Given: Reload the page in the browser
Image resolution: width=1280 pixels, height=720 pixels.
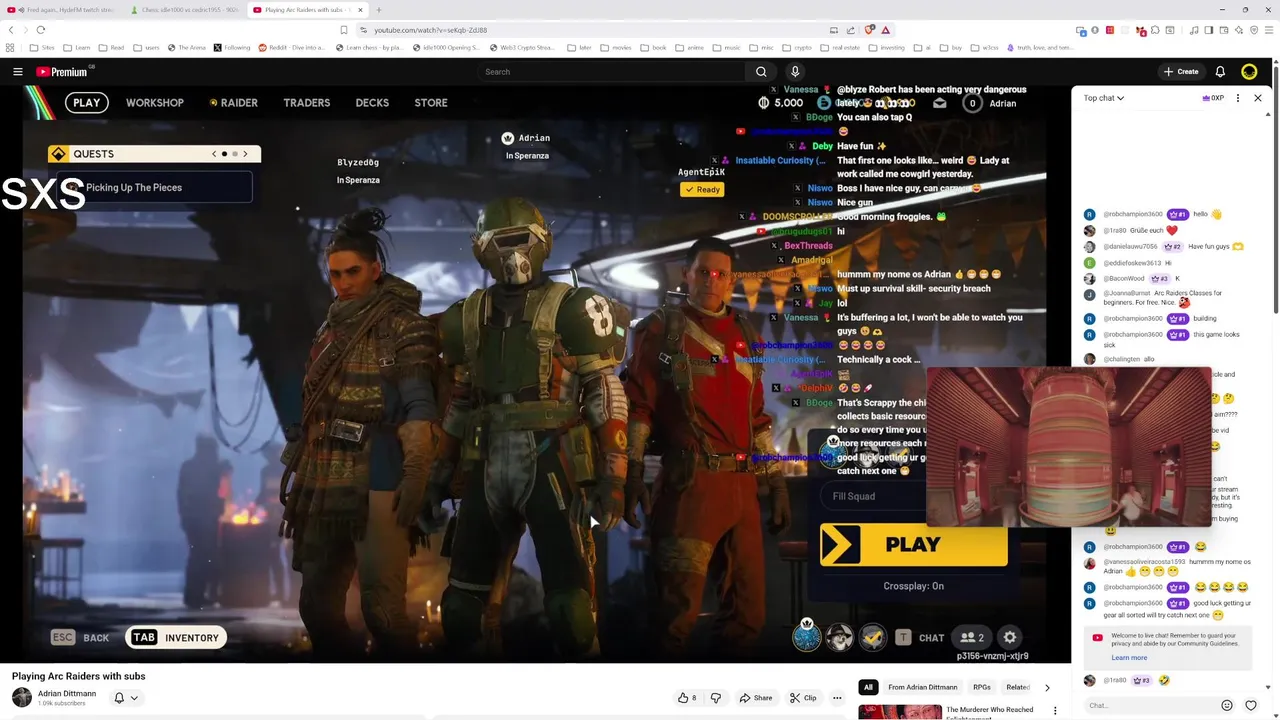Looking at the screenshot, I should [40, 30].
